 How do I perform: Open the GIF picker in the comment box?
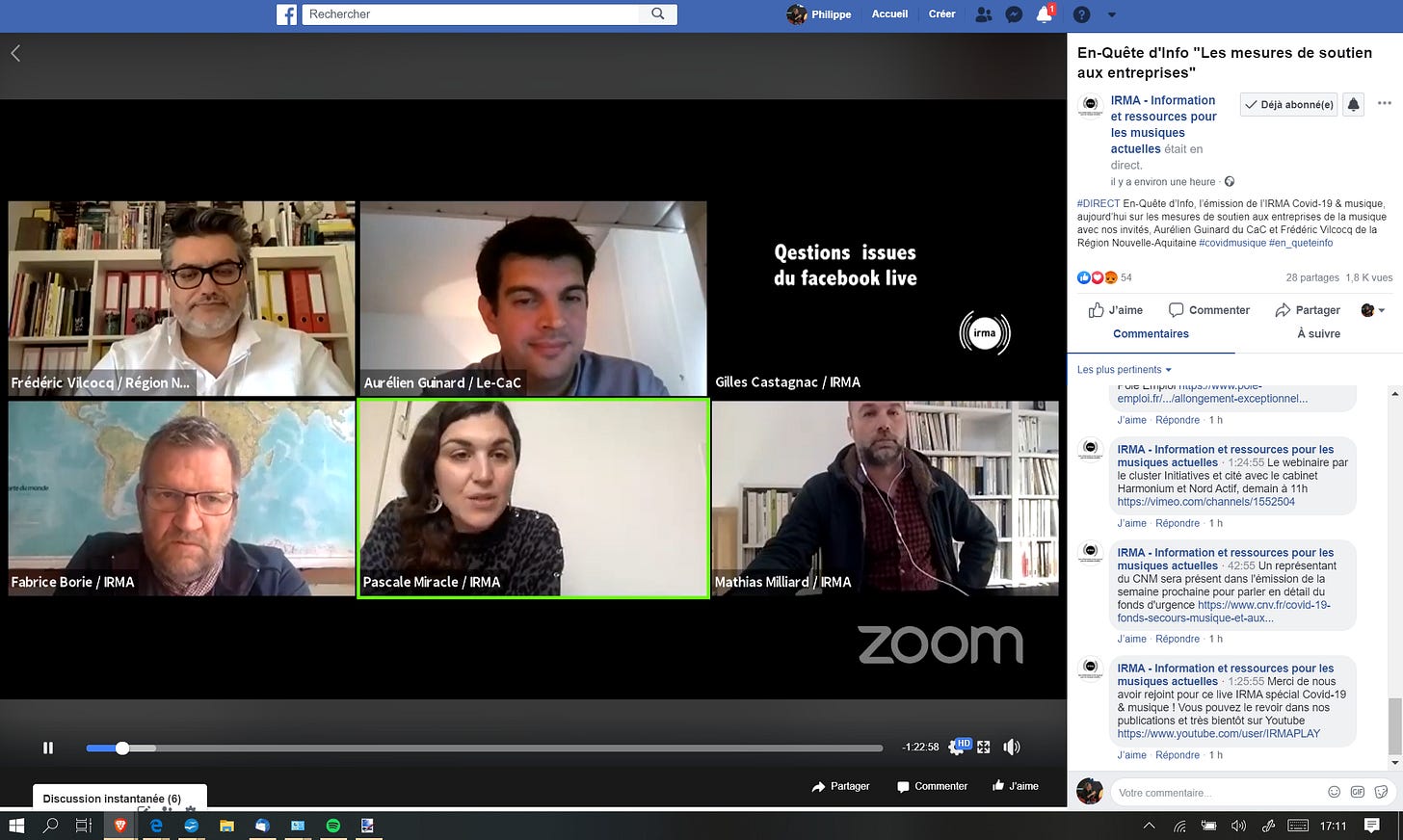point(1358,792)
